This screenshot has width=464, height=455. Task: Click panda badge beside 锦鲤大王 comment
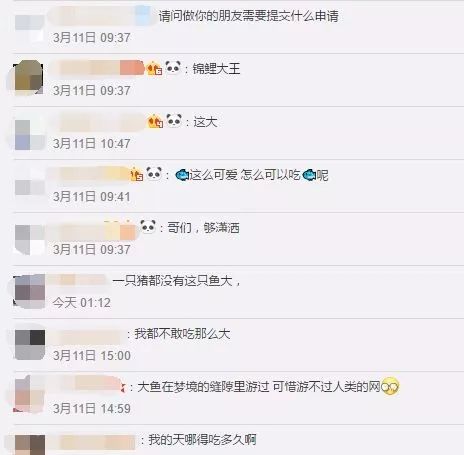(173, 67)
